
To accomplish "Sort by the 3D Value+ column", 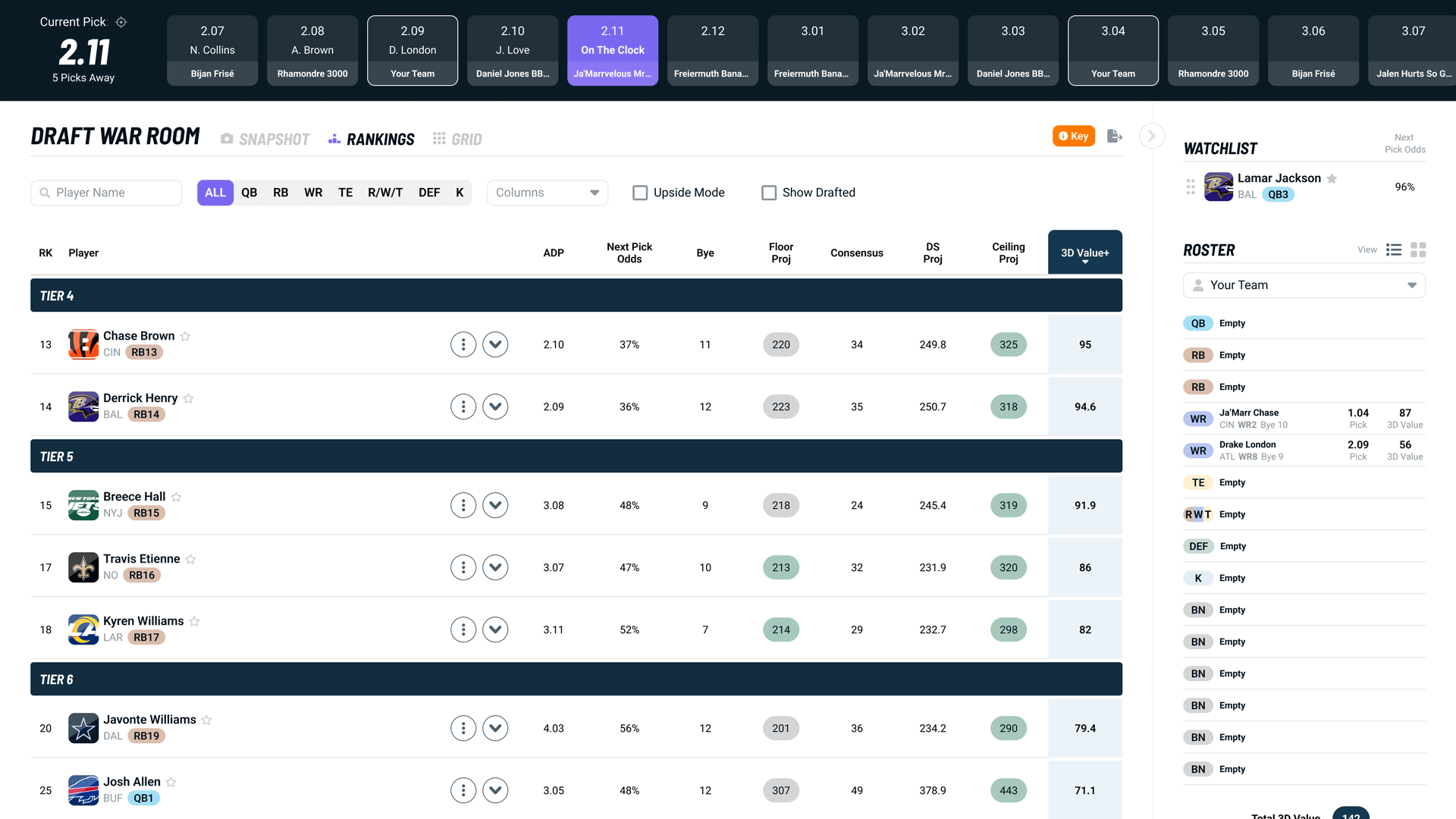I will click(x=1085, y=253).
